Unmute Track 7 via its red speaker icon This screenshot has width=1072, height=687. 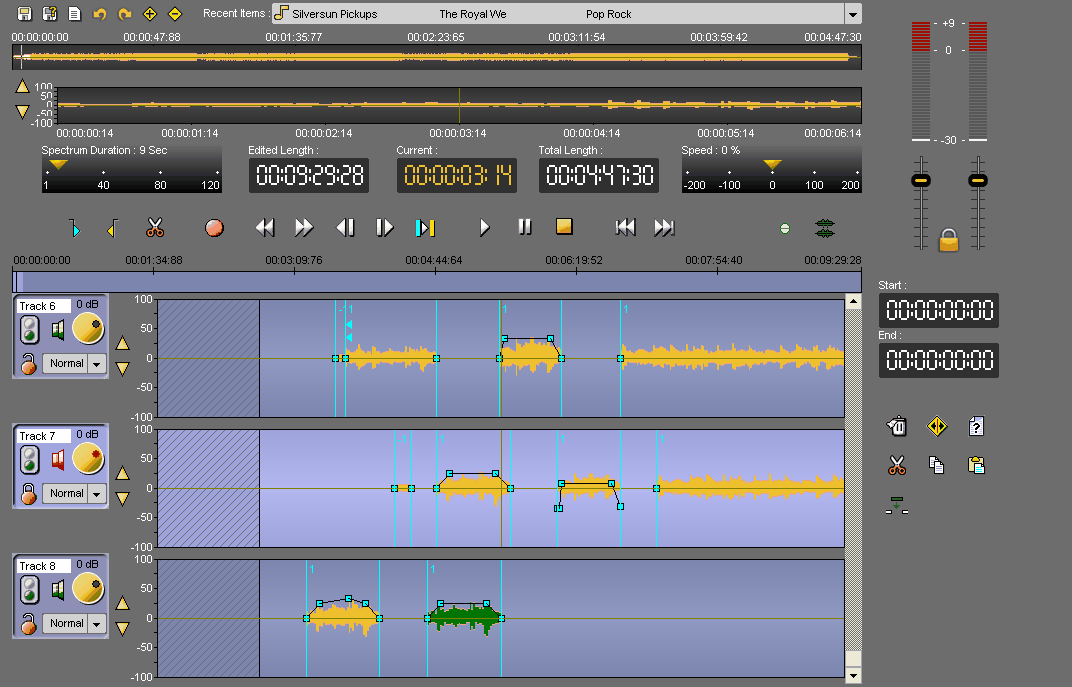point(58,459)
